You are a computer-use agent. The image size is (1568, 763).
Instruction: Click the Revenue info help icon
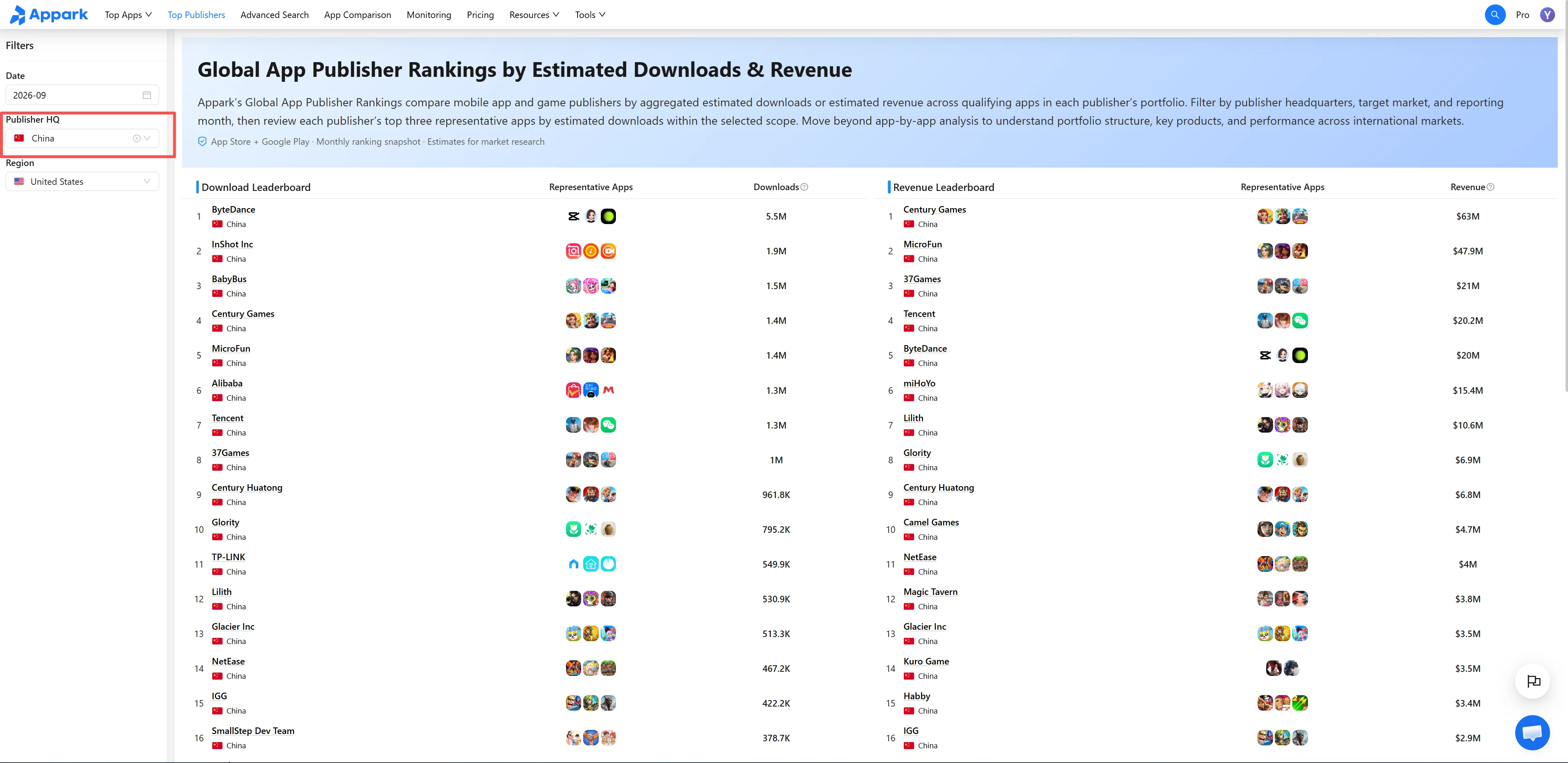(1490, 187)
